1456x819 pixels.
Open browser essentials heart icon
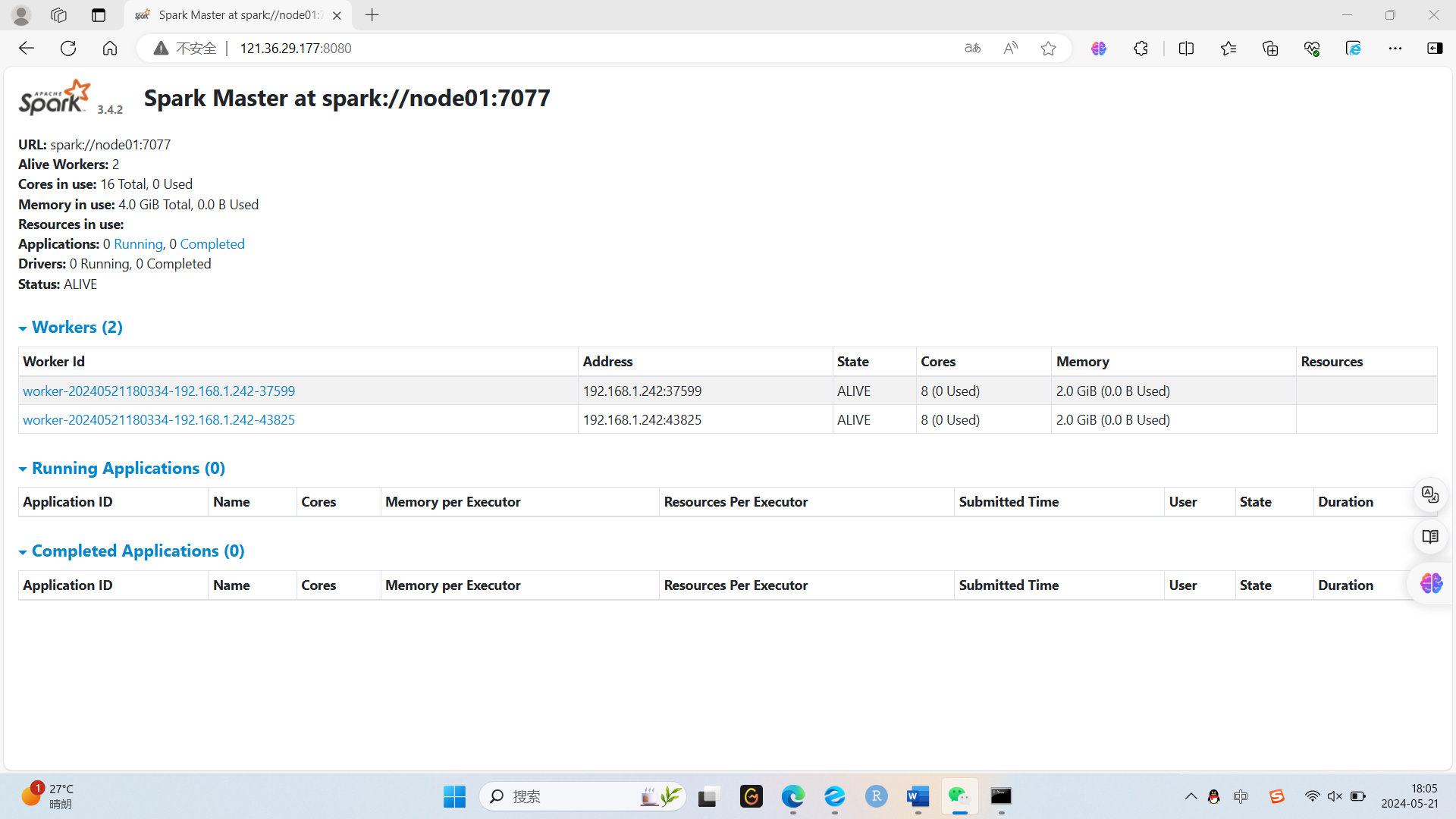[1312, 49]
